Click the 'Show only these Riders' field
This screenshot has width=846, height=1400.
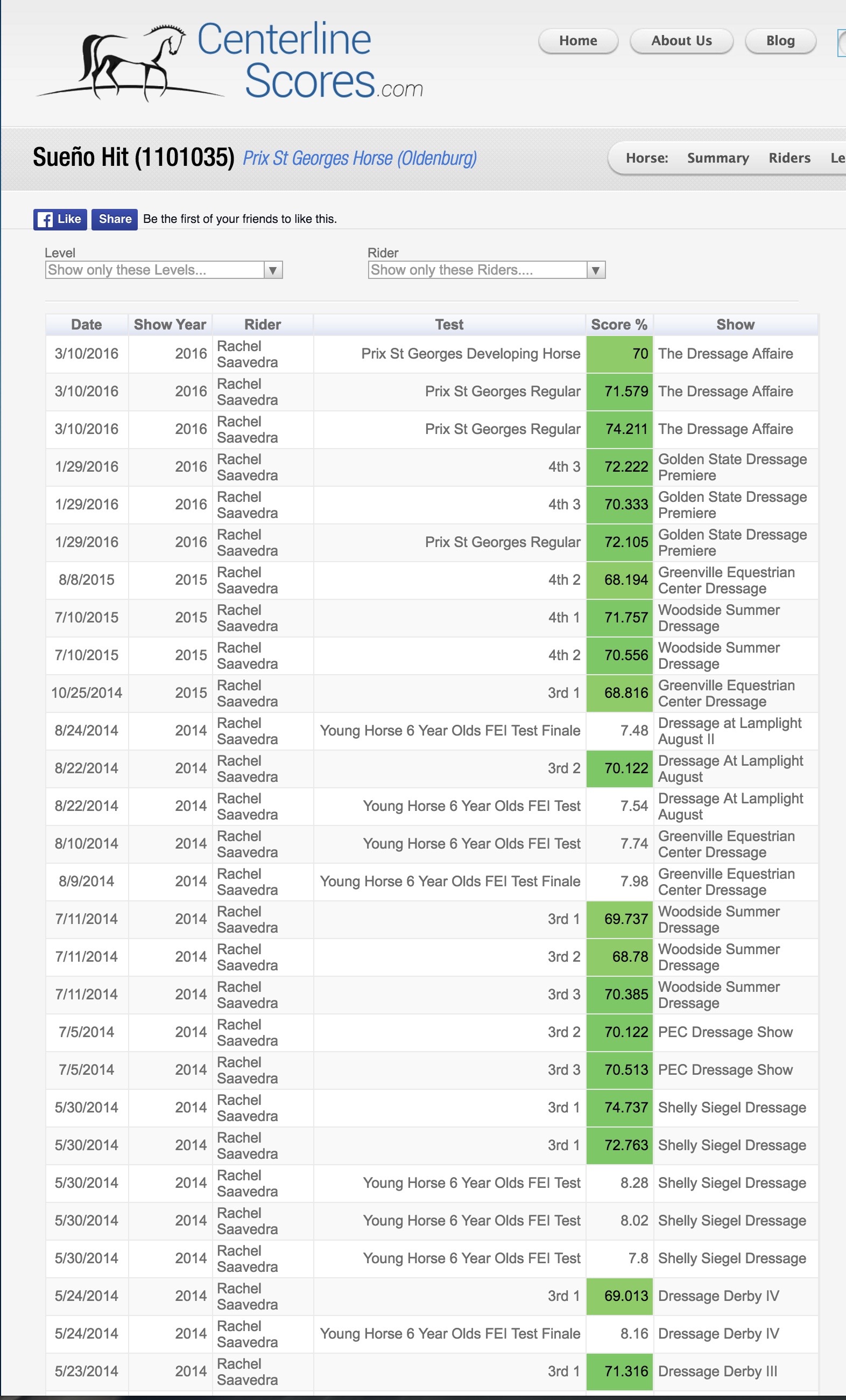tap(477, 270)
